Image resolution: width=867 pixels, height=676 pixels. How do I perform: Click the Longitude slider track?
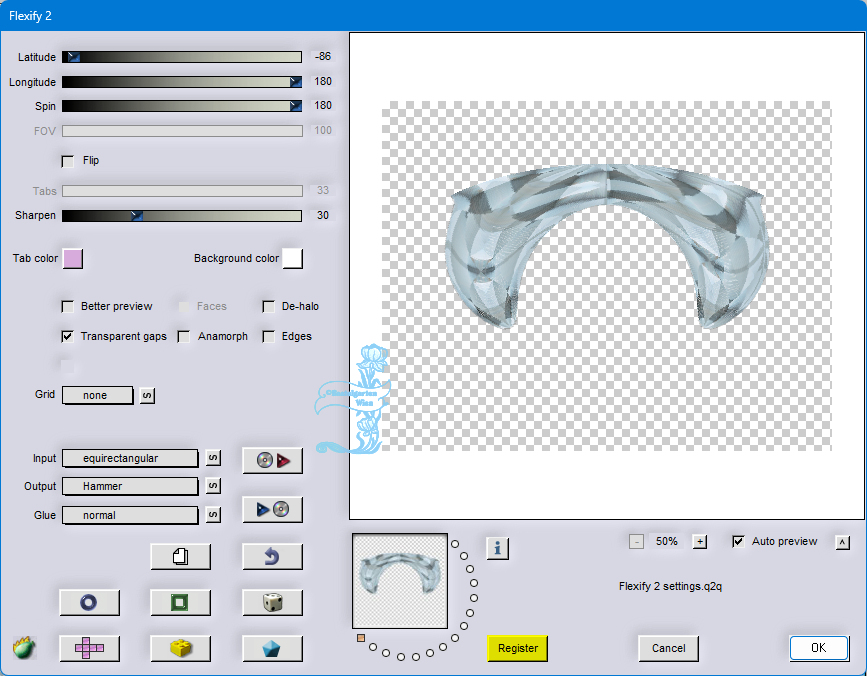point(182,82)
